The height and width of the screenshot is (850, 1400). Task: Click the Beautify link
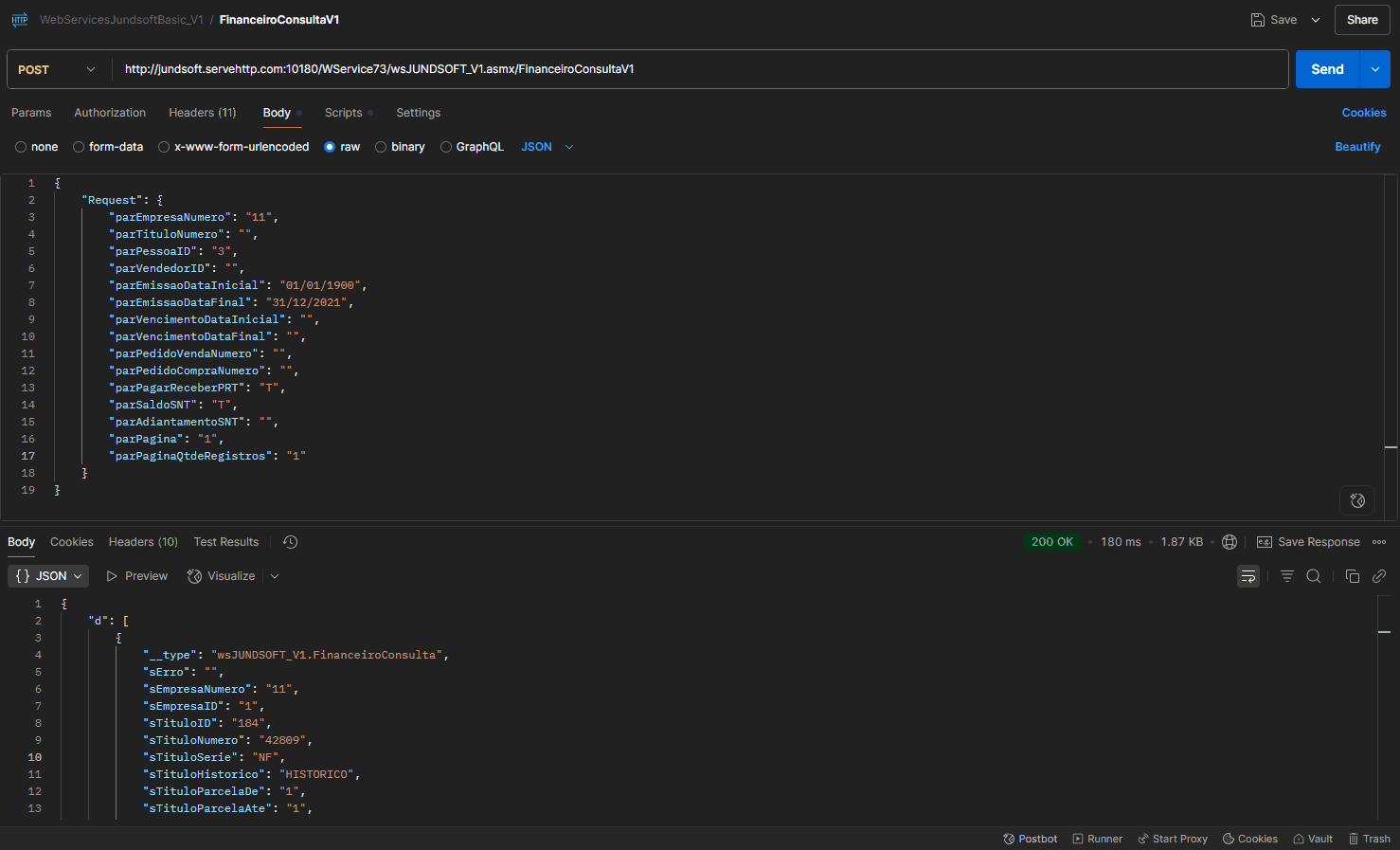(1356, 147)
